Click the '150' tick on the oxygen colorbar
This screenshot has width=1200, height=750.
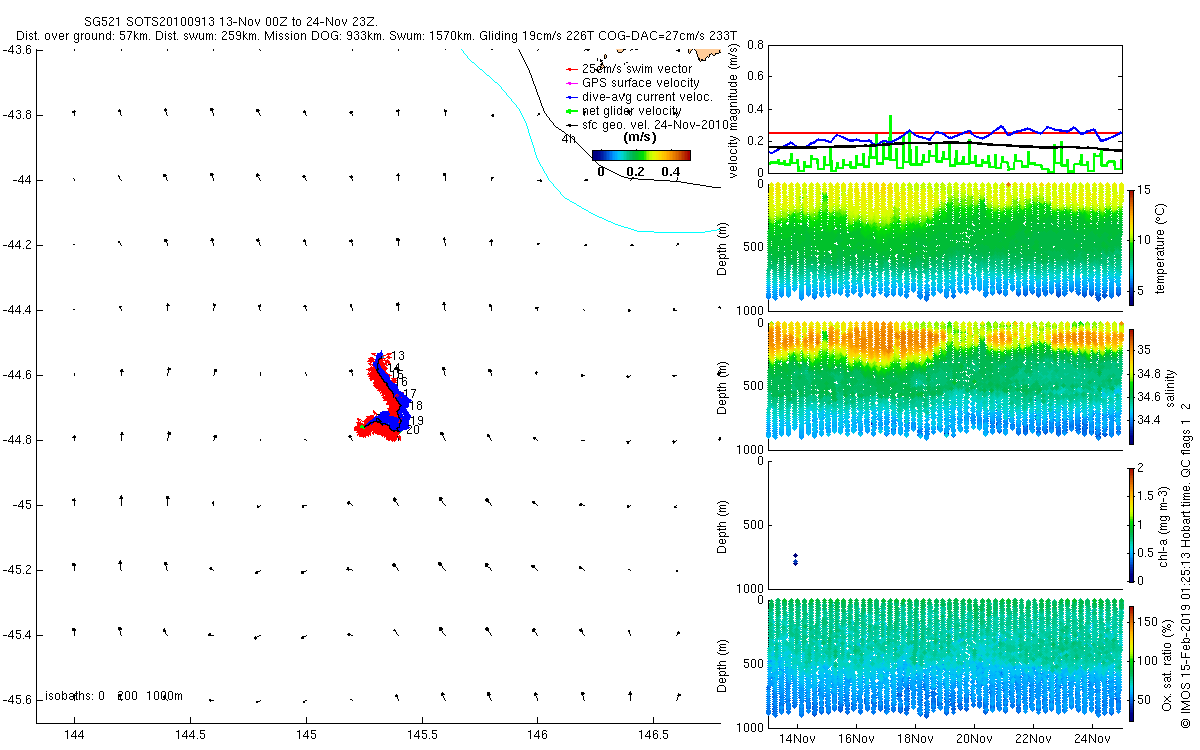coord(1148,621)
